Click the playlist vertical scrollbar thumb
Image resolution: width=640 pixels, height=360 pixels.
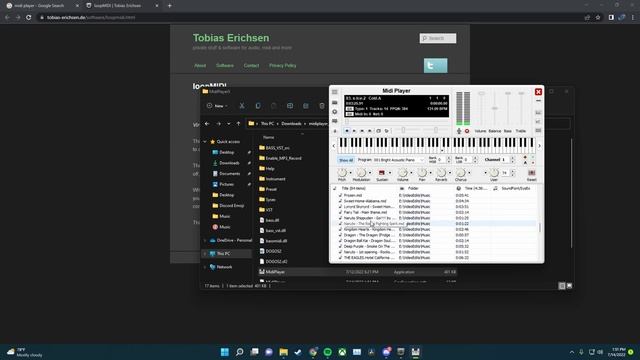coord(540,228)
